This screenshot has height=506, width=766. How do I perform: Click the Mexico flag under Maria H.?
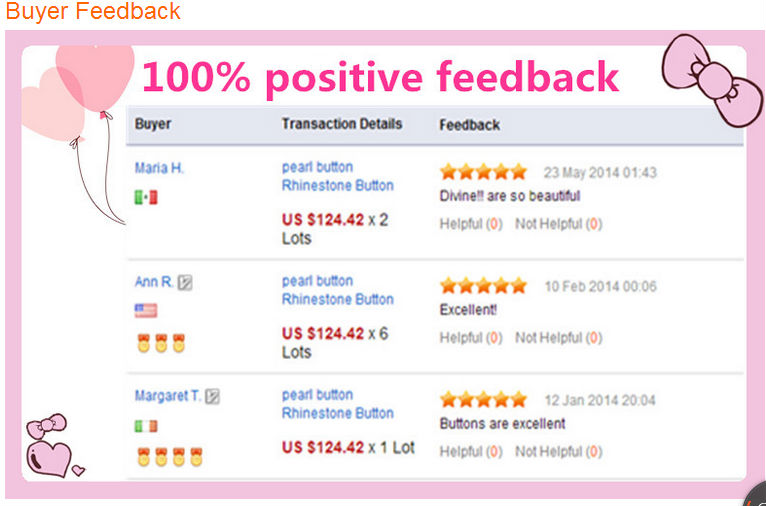(x=146, y=197)
